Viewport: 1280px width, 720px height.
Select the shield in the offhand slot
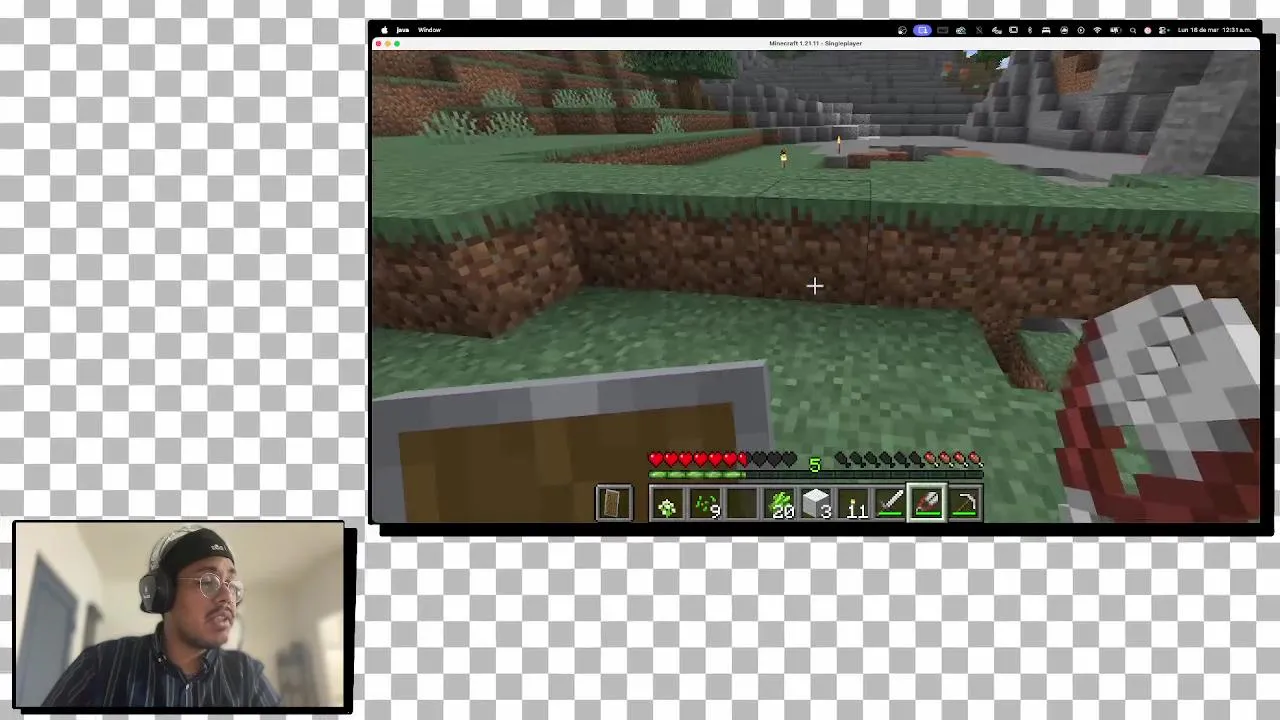point(614,503)
